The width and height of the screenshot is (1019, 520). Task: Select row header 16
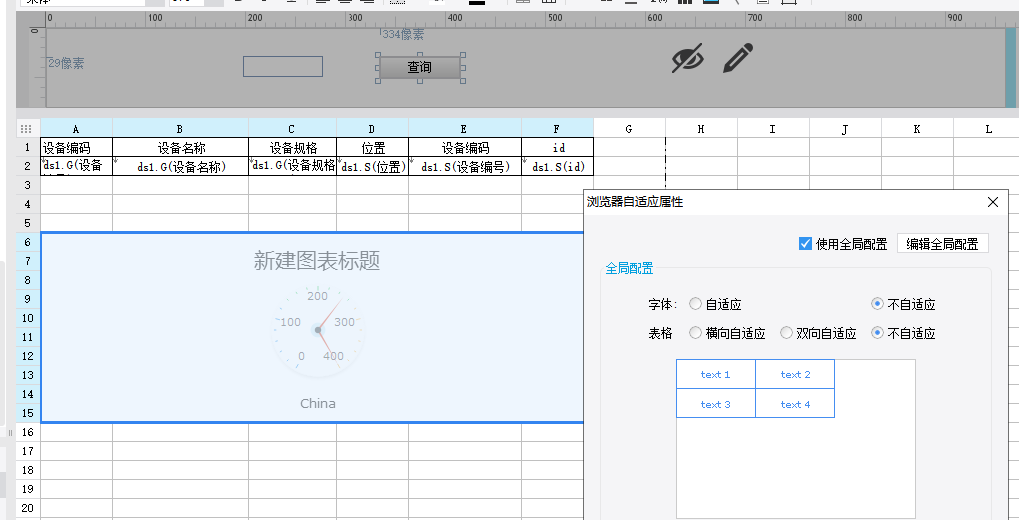(27, 432)
